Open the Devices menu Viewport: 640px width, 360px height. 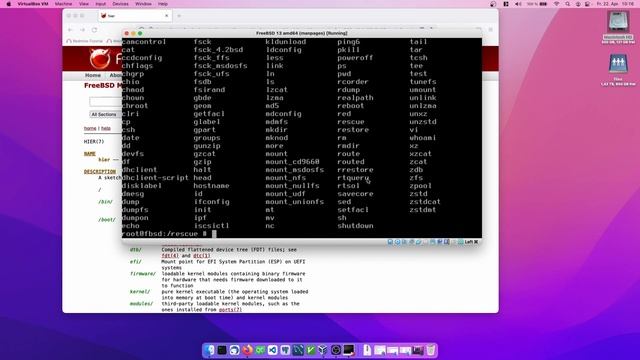pos(120,4)
